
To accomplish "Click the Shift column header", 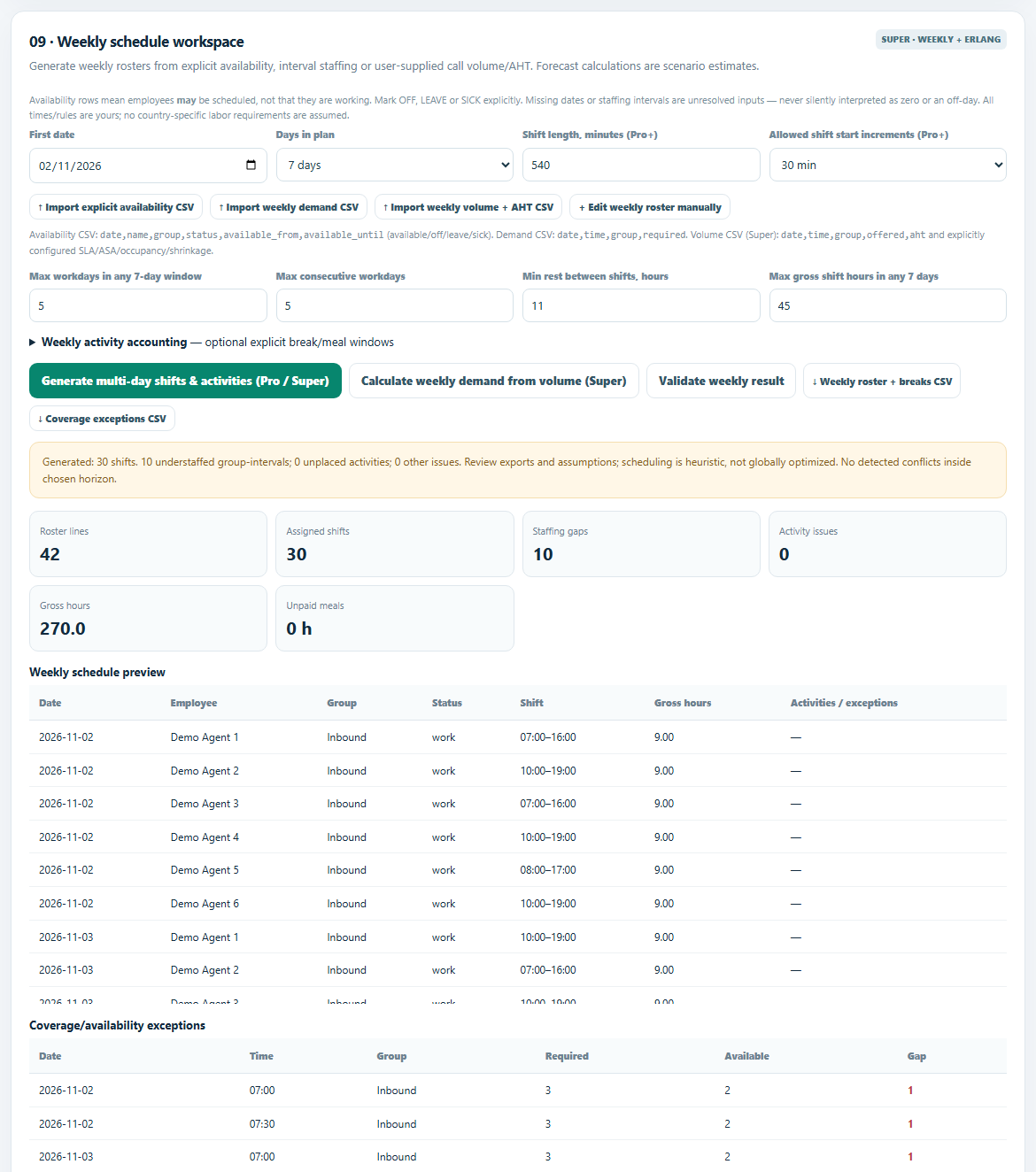I will (531, 703).
